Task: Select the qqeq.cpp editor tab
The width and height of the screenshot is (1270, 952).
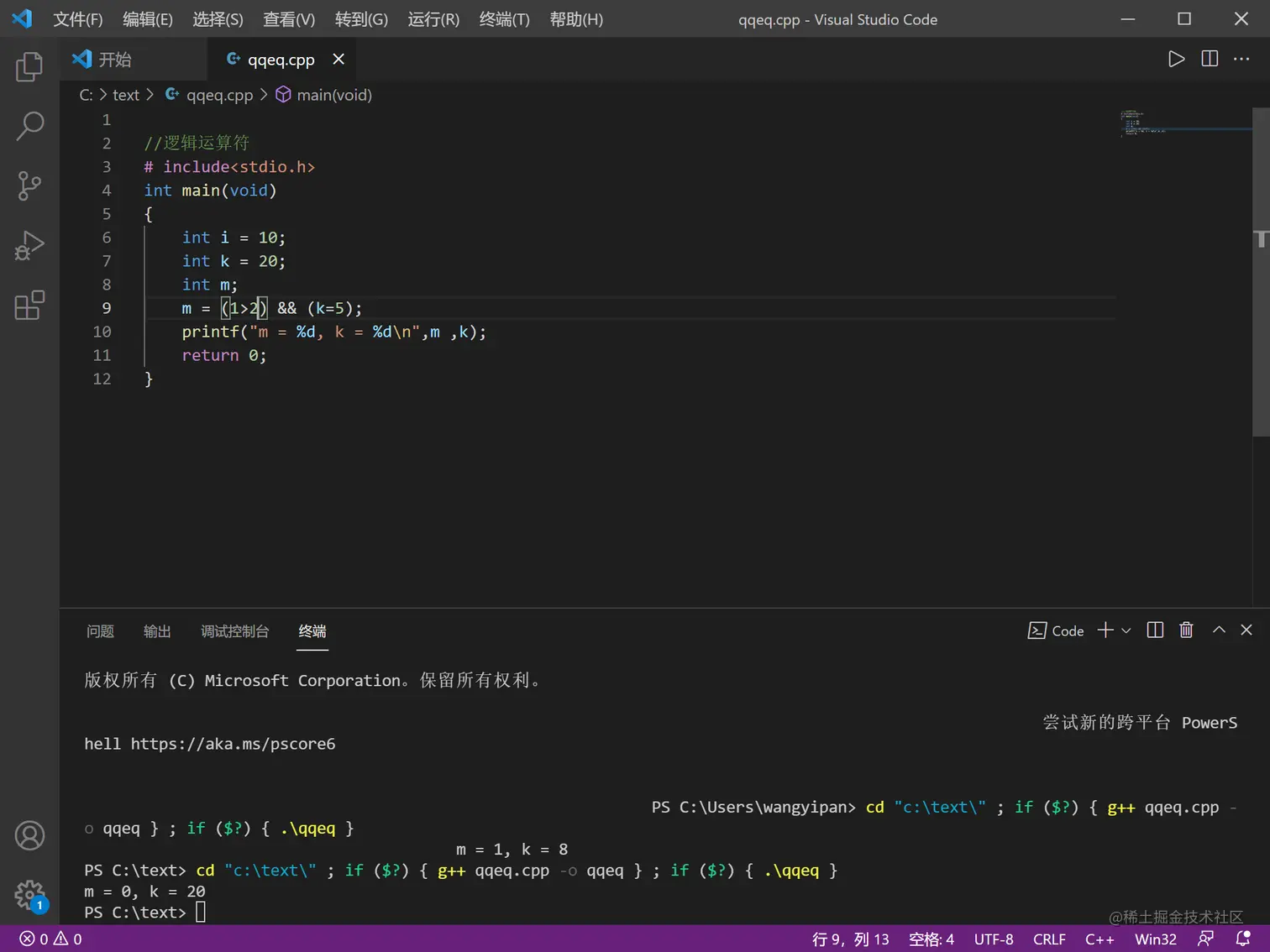Action: pyautogui.click(x=281, y=60)
